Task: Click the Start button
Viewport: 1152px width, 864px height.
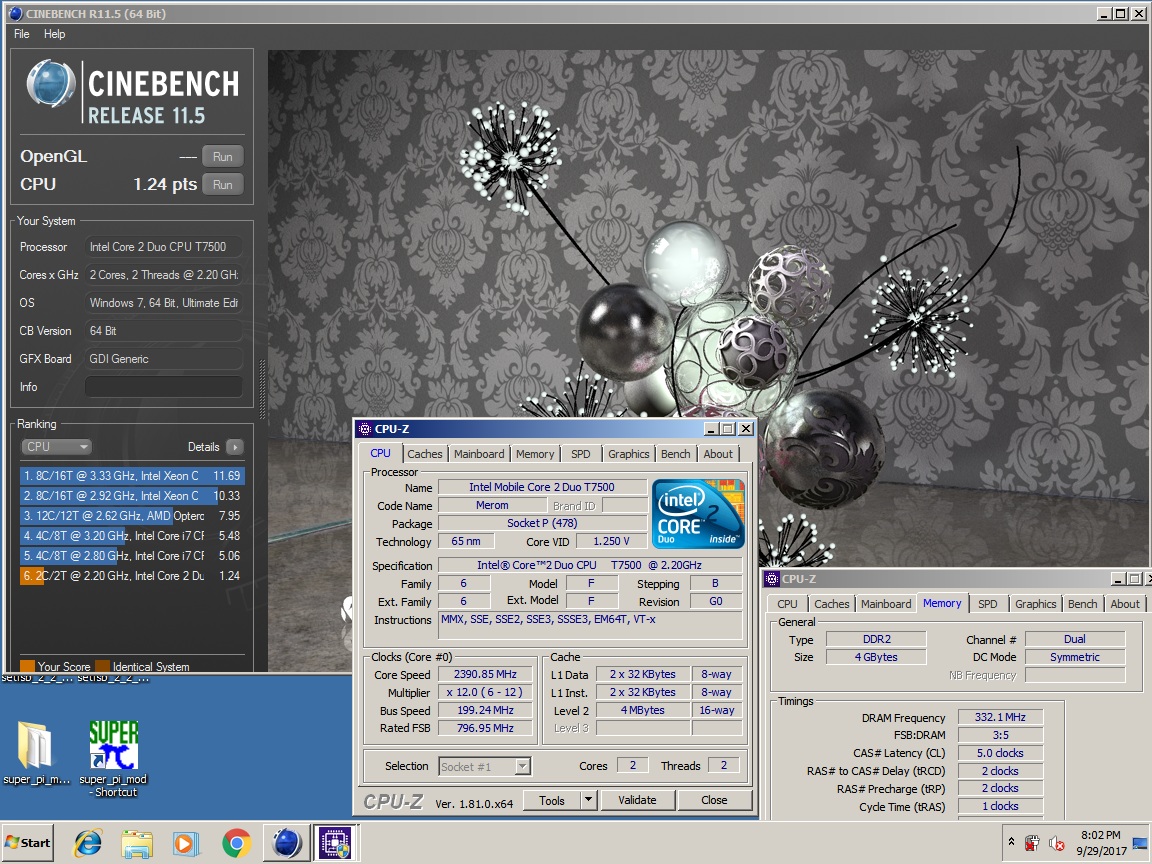Action: tap(28, 843)
